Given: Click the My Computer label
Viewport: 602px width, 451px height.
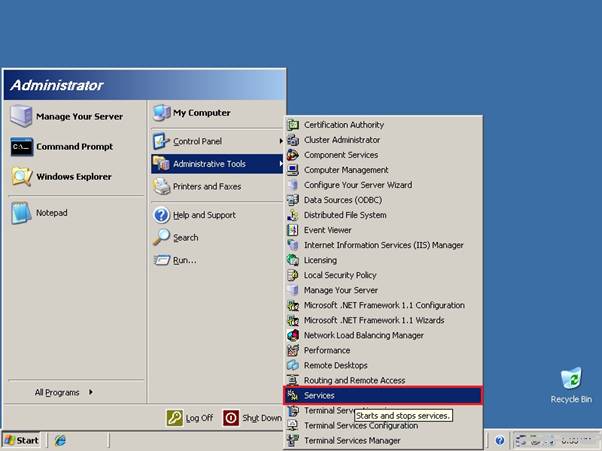Looking at the screenshot, I should (x=202, y=113).
